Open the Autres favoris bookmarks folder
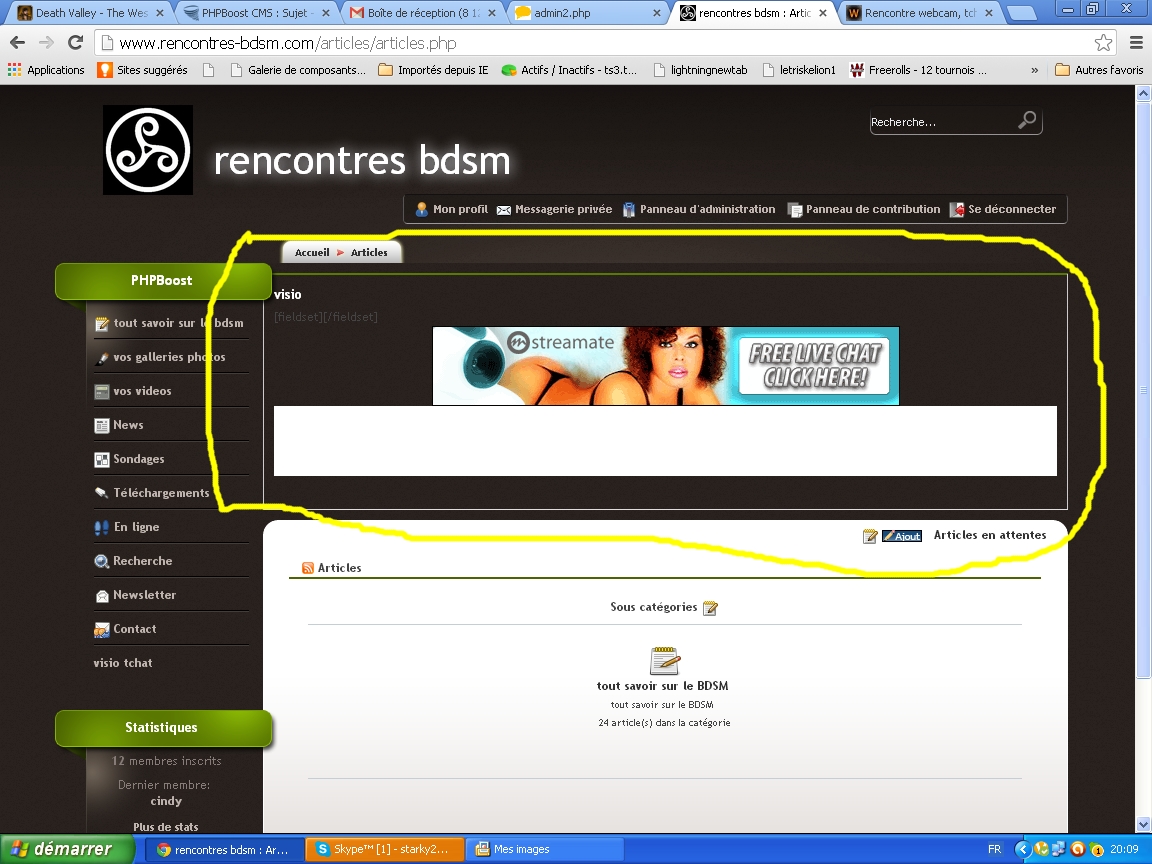1152x864 pixels. pyautogui.click(x=1099, y=70)
